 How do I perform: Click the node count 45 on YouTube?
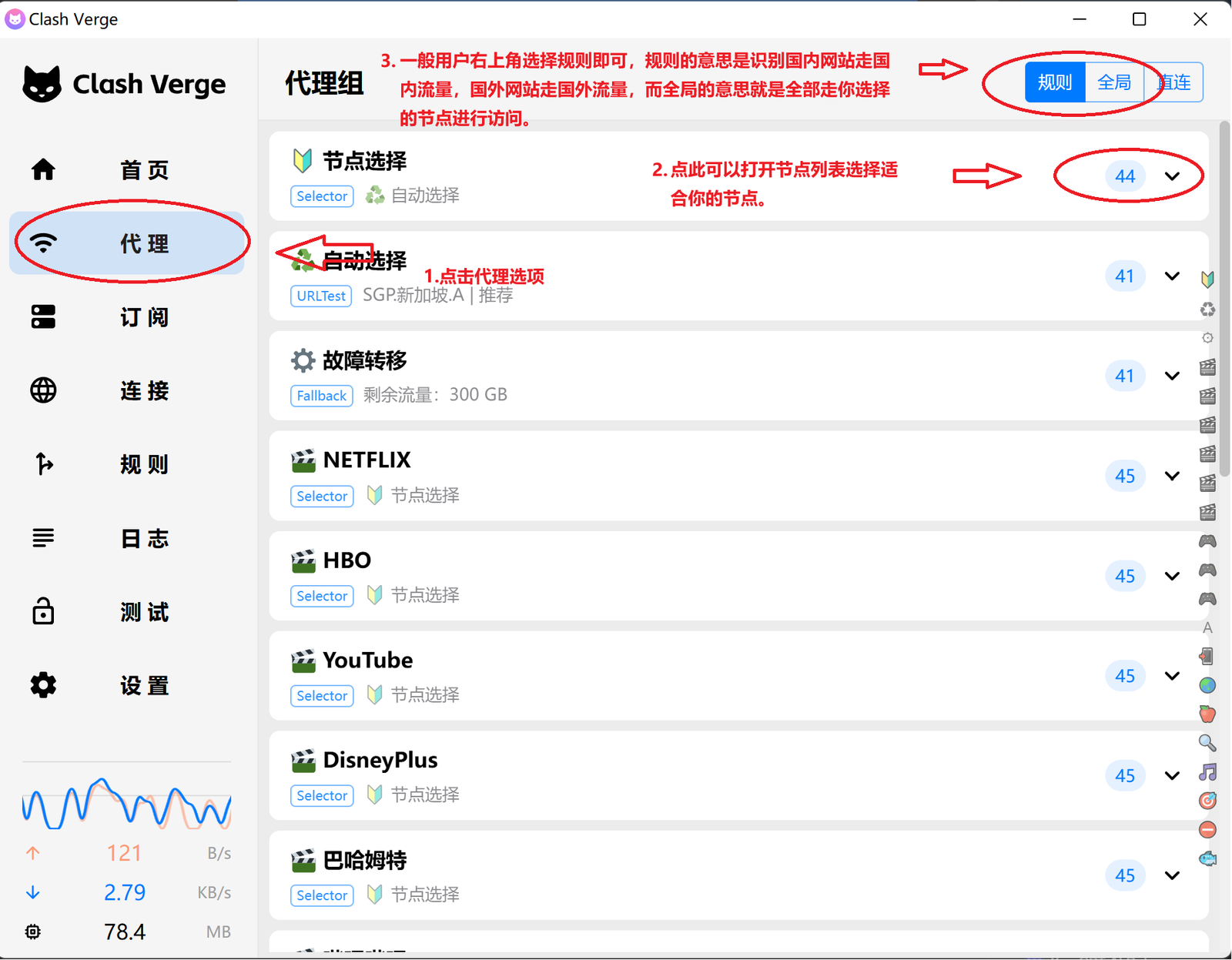tap(1125, 676)
